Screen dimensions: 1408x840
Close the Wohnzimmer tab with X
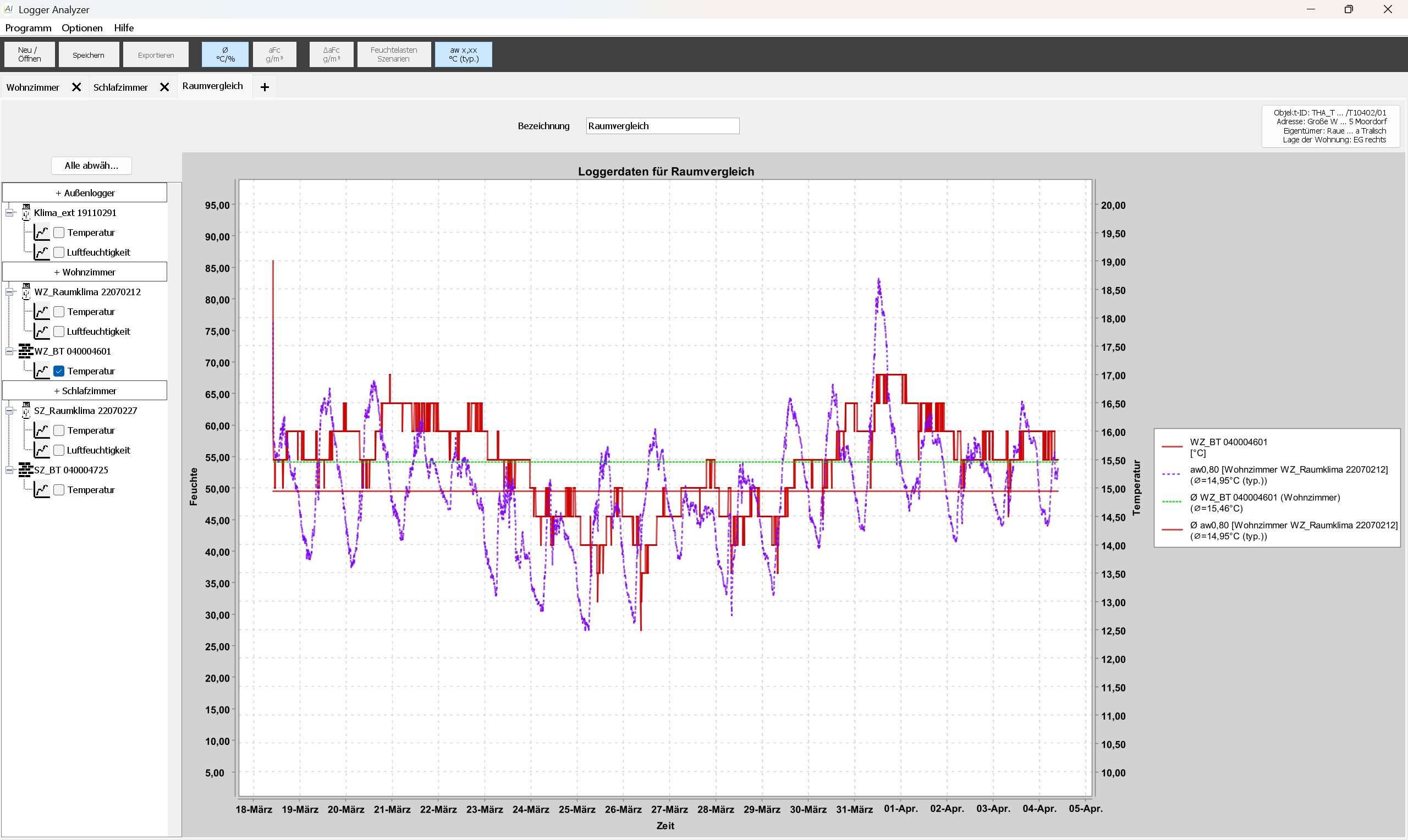pyautogui.click(x=76, y=87)
